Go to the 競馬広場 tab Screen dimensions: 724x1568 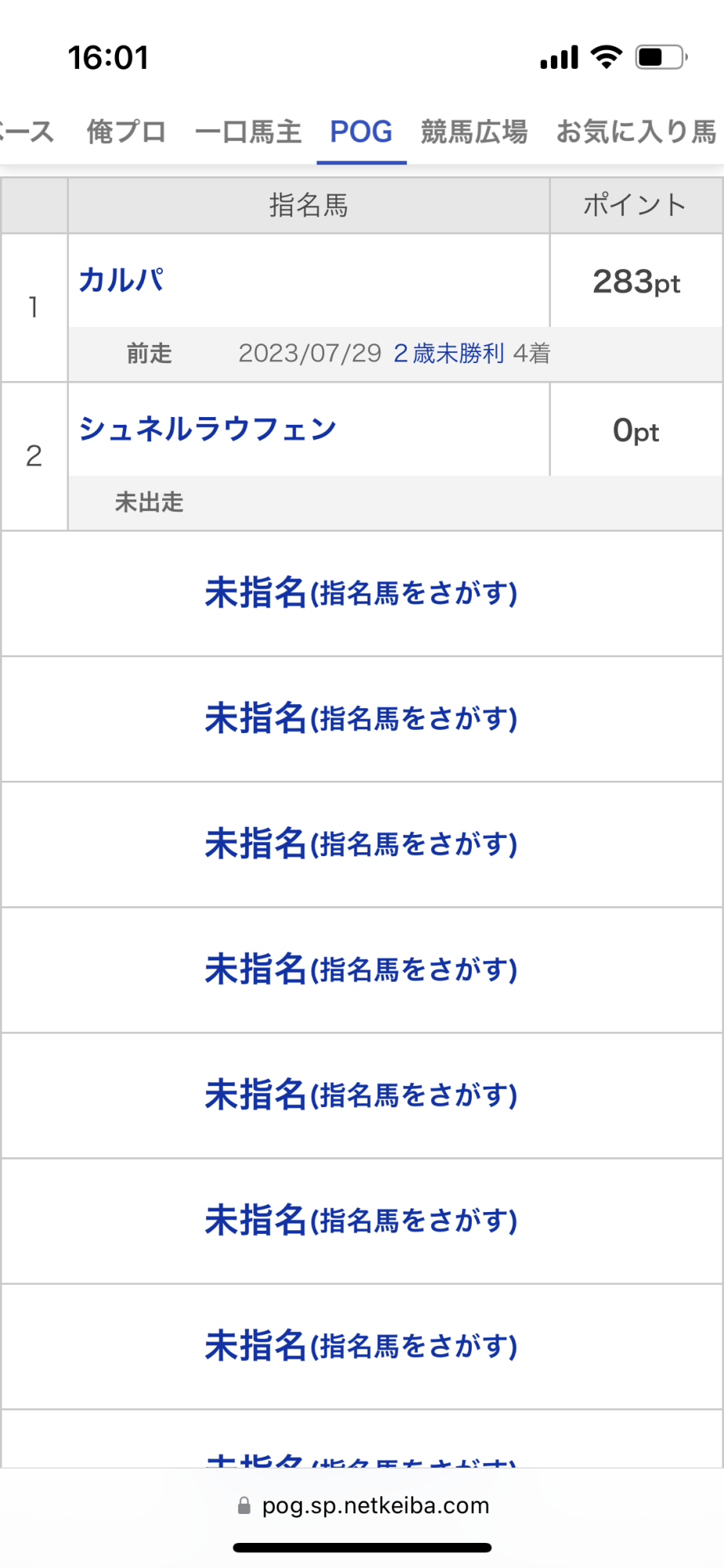click(x=474, y=132)
